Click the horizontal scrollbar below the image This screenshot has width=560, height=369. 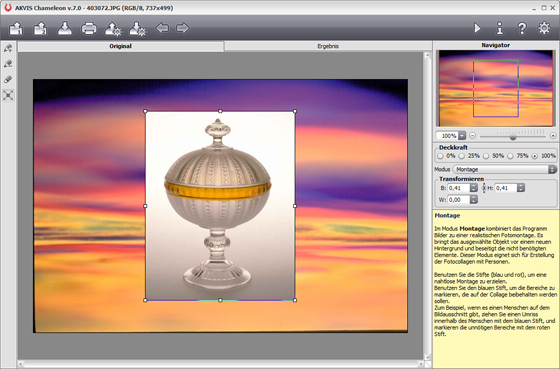point(220,364)
